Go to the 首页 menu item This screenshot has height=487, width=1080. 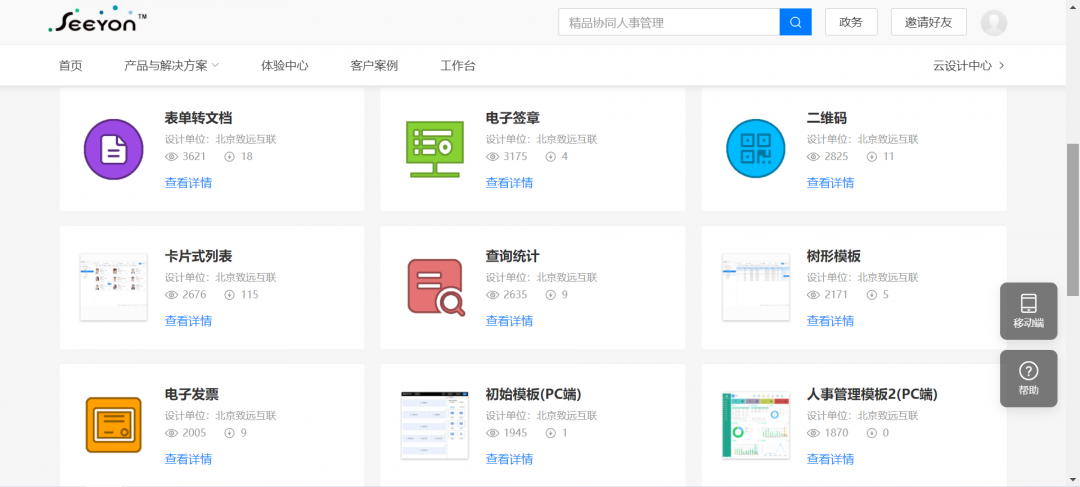(x=70, y=66)
